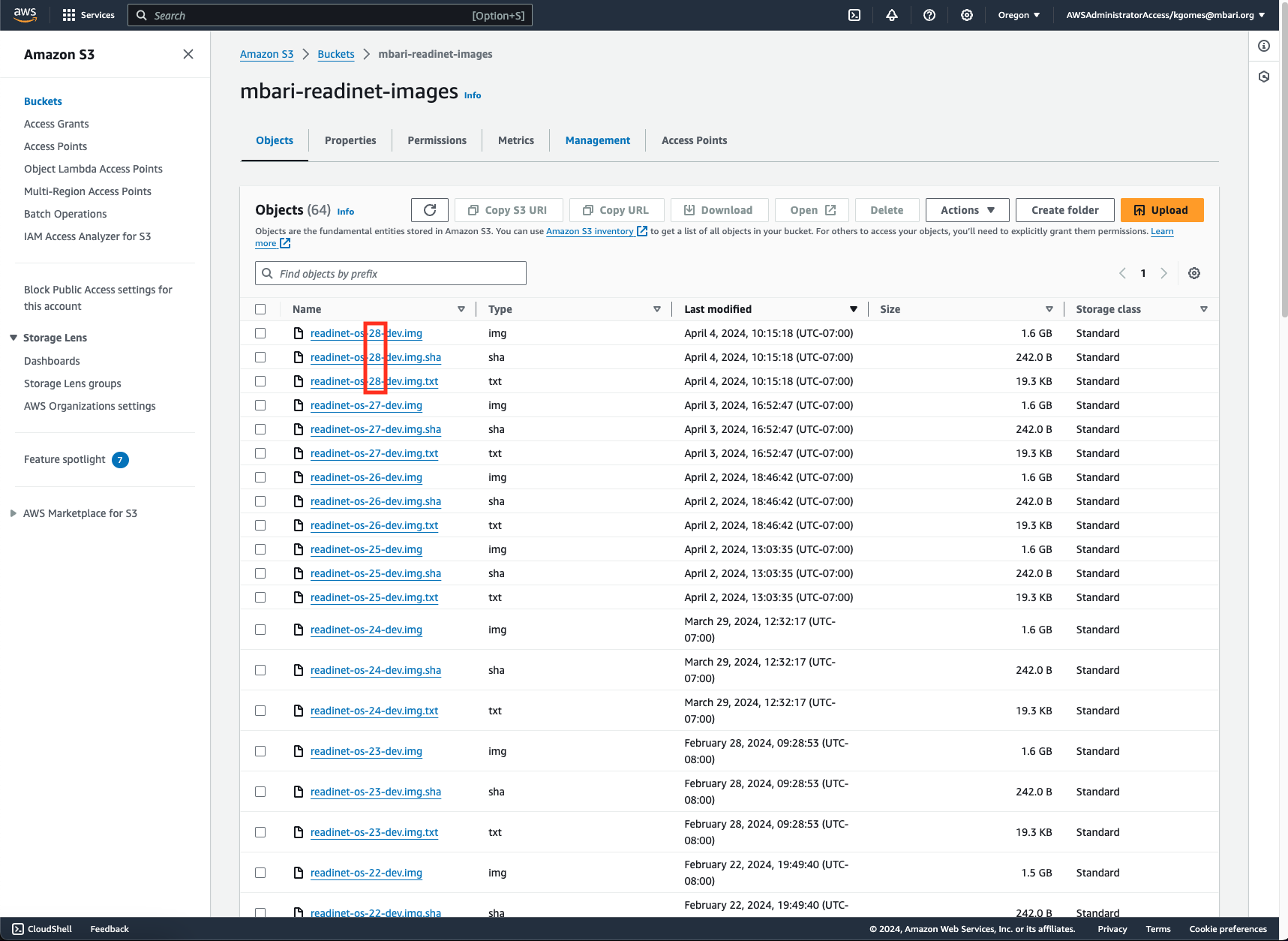Sort by Storage class column arrow
1288x941 pixels.
(x=1204, y=309)
